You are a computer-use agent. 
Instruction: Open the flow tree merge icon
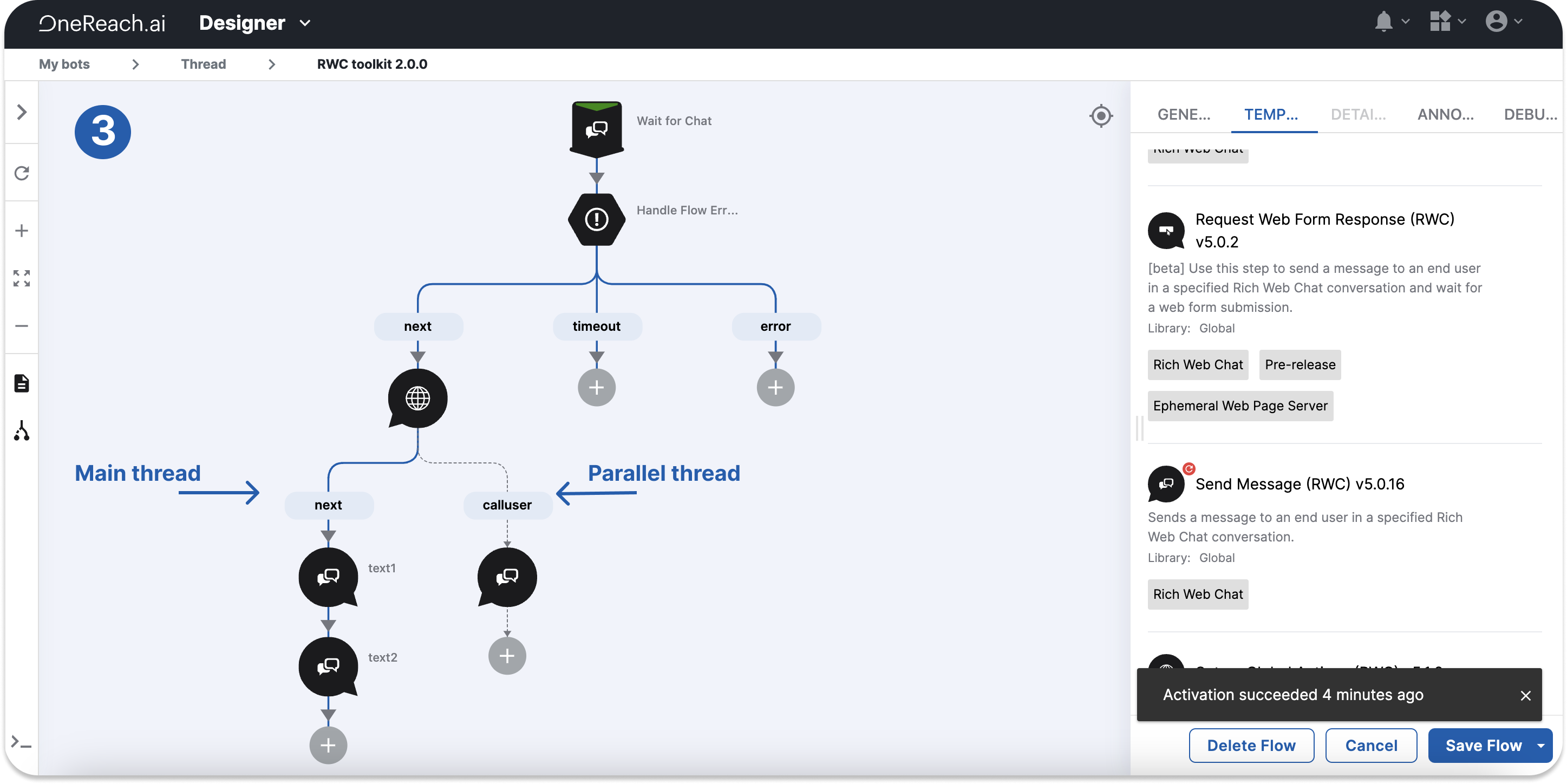pos(22,430)
